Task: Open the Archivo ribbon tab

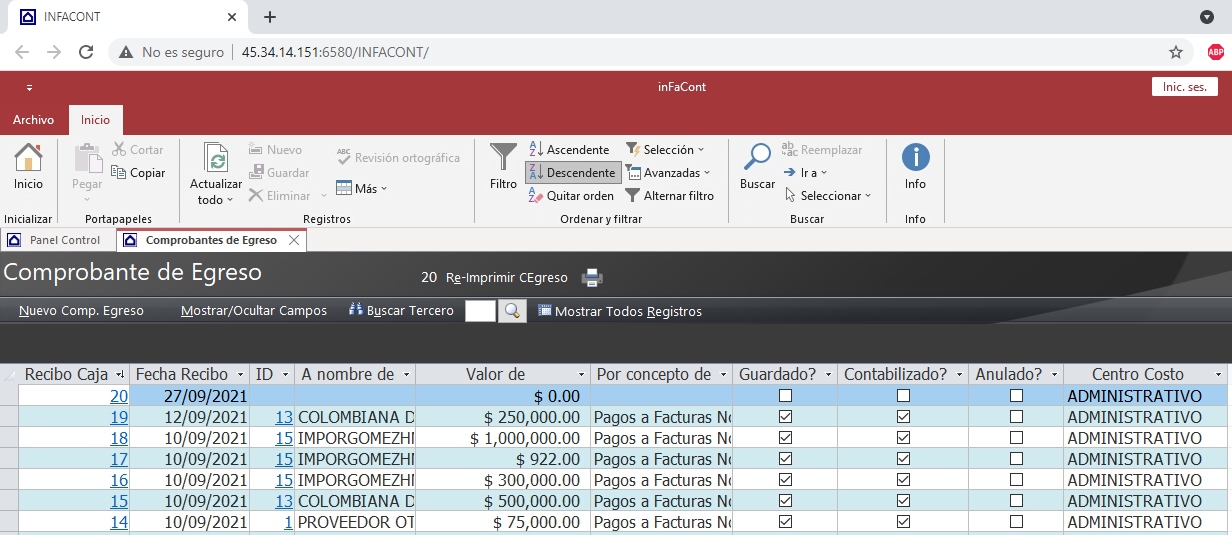Action: [x=33, y=120]
